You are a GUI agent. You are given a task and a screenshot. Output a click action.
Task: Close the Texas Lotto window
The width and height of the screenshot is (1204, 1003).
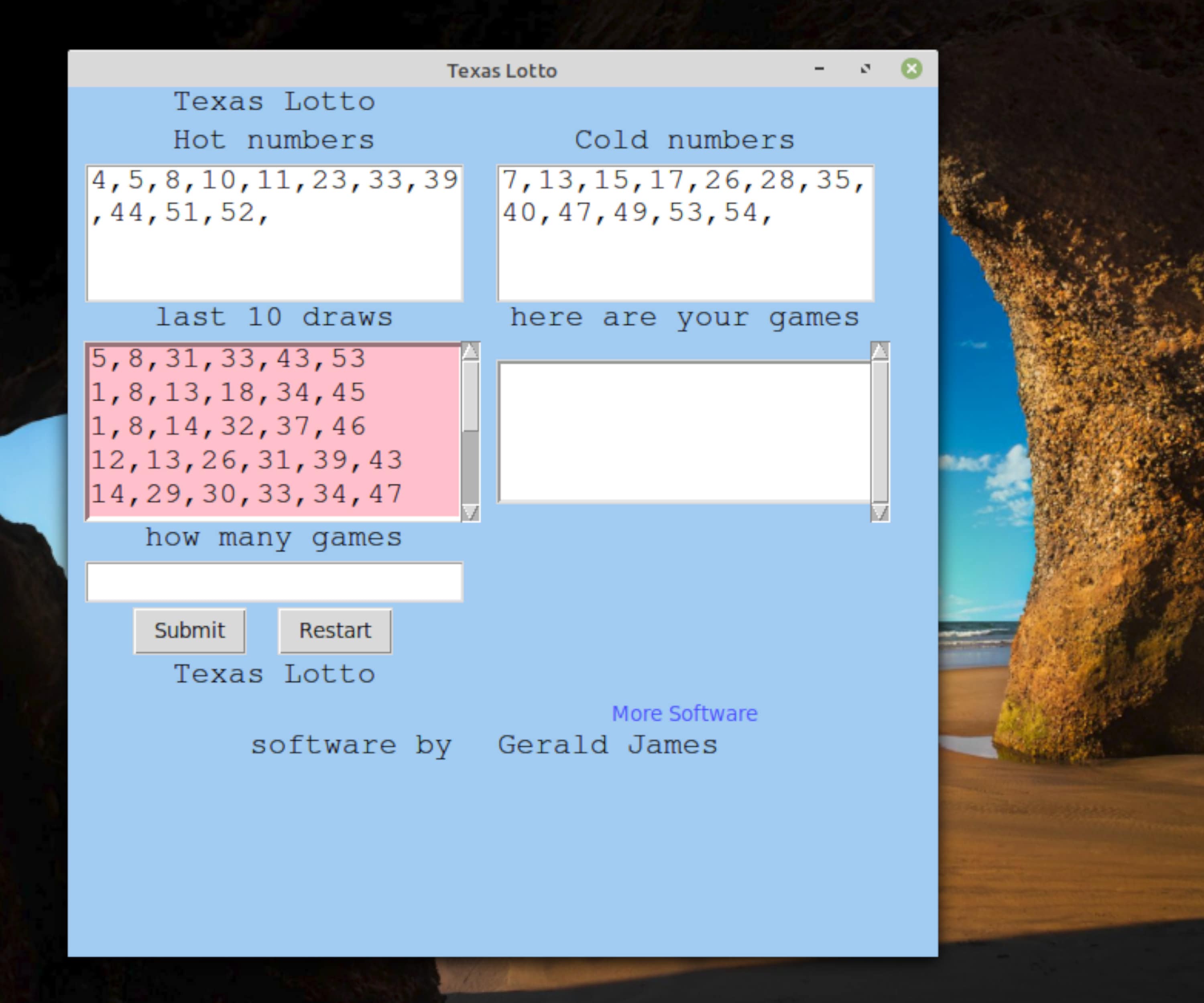[911, 69]
